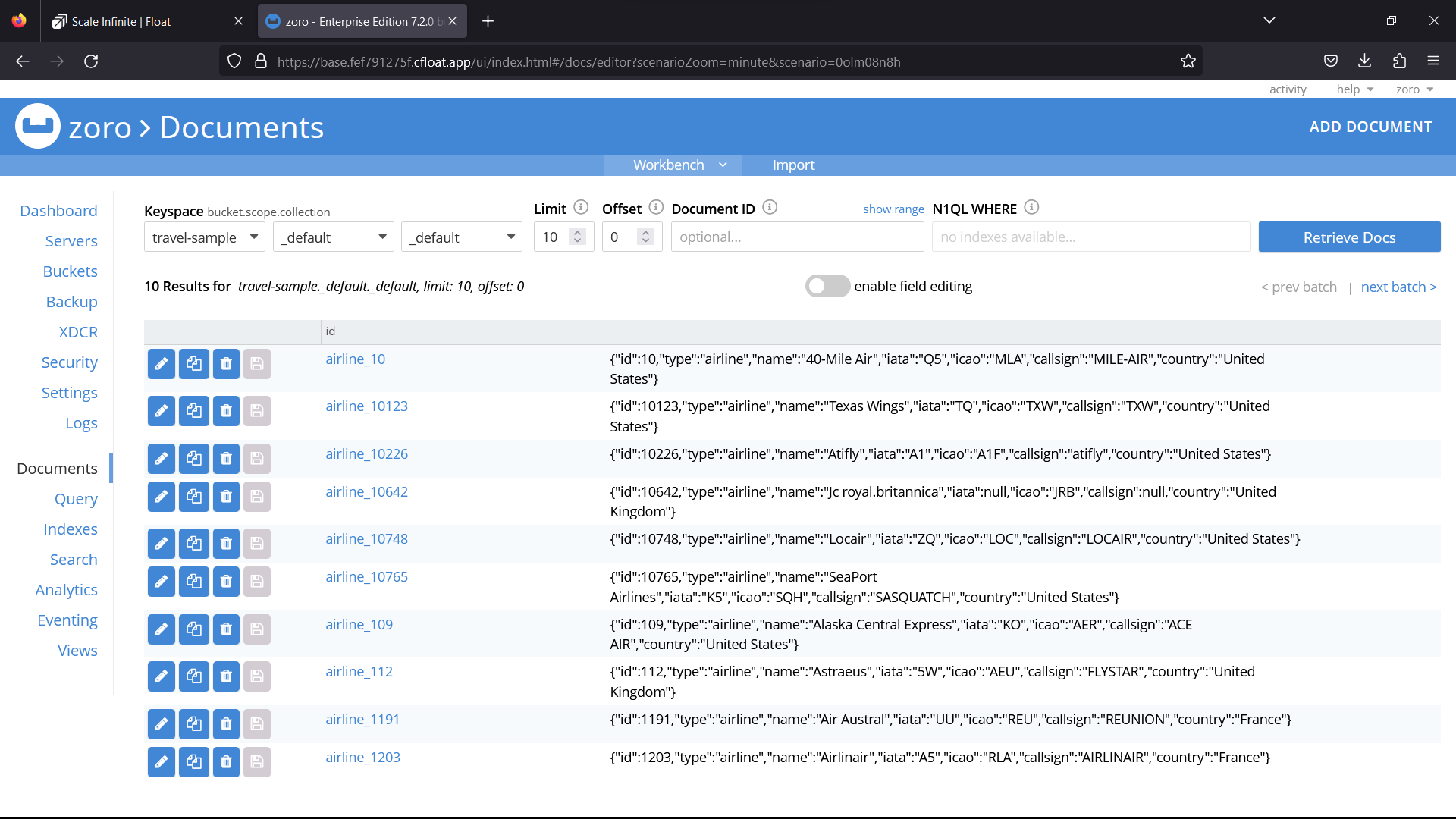Adjust the Limit value stepper

[x=578, y=237]
